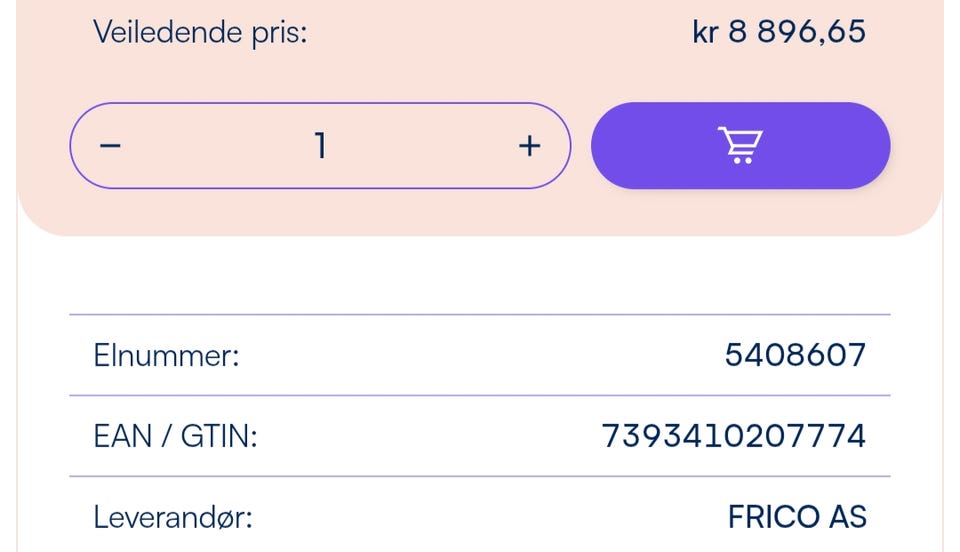Click the "Elnummer:" label

point(166,355)
